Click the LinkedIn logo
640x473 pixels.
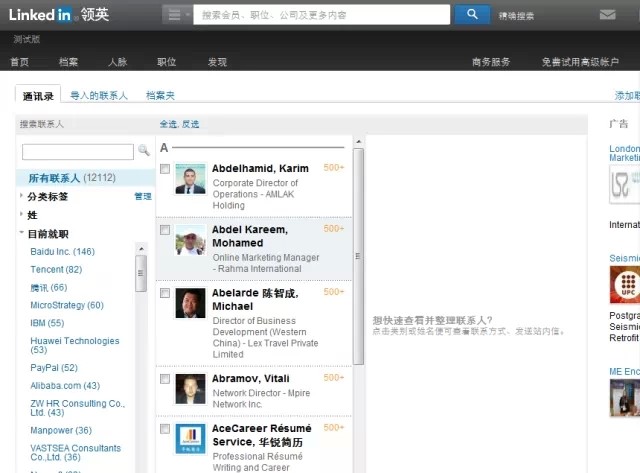click(x=59, y=15)
